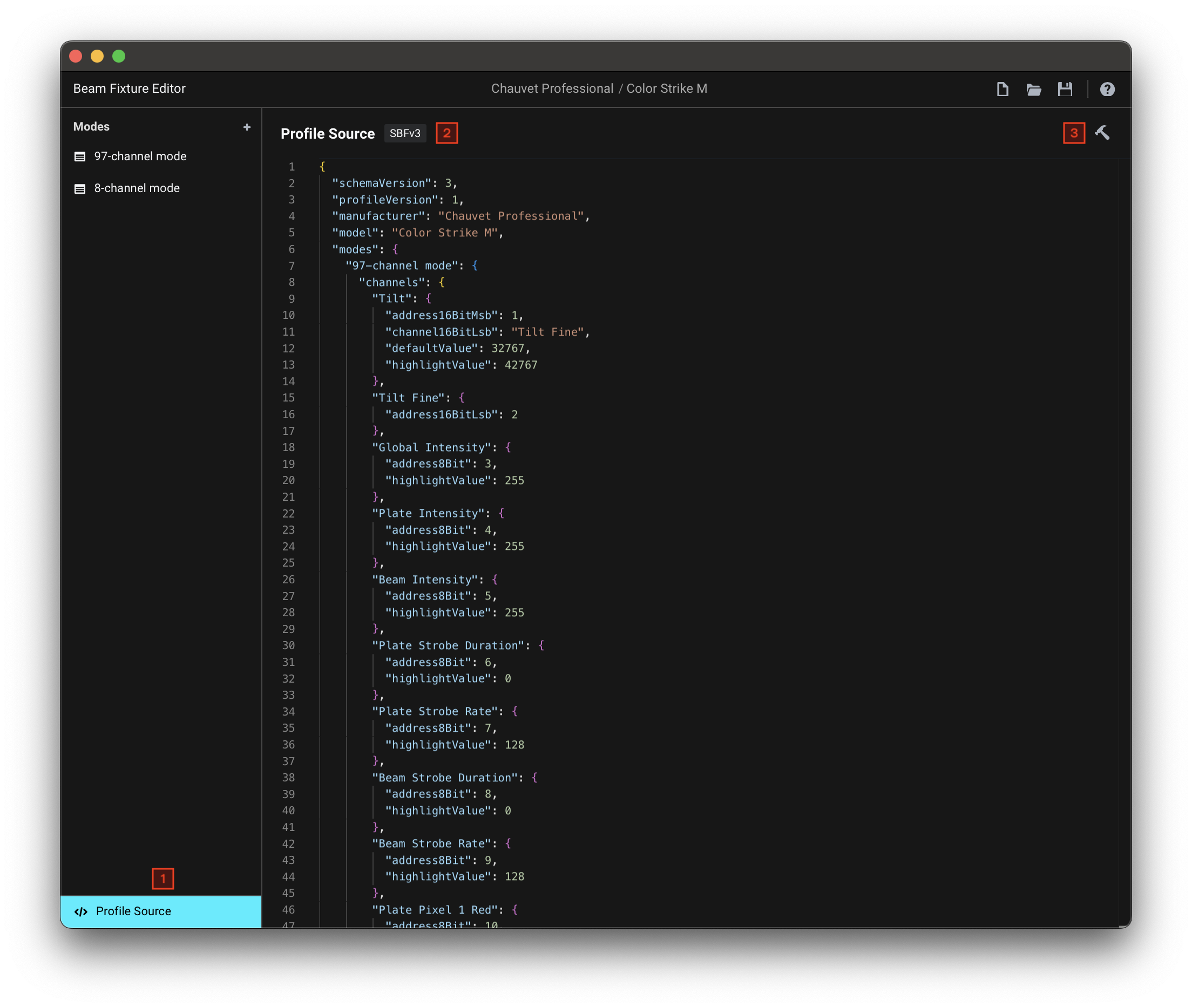Click the "channels" key on line 8

pos(392,282)
